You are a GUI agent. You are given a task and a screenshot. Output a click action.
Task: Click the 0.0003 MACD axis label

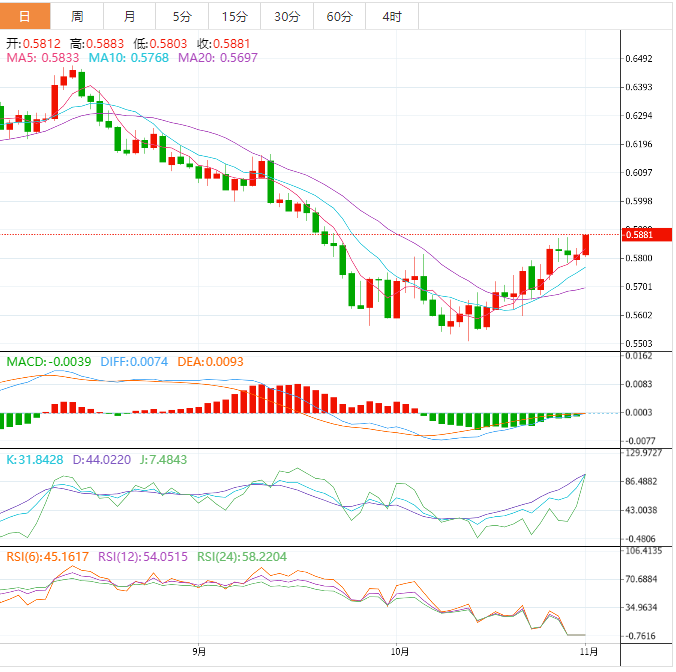tap(639, 413)
